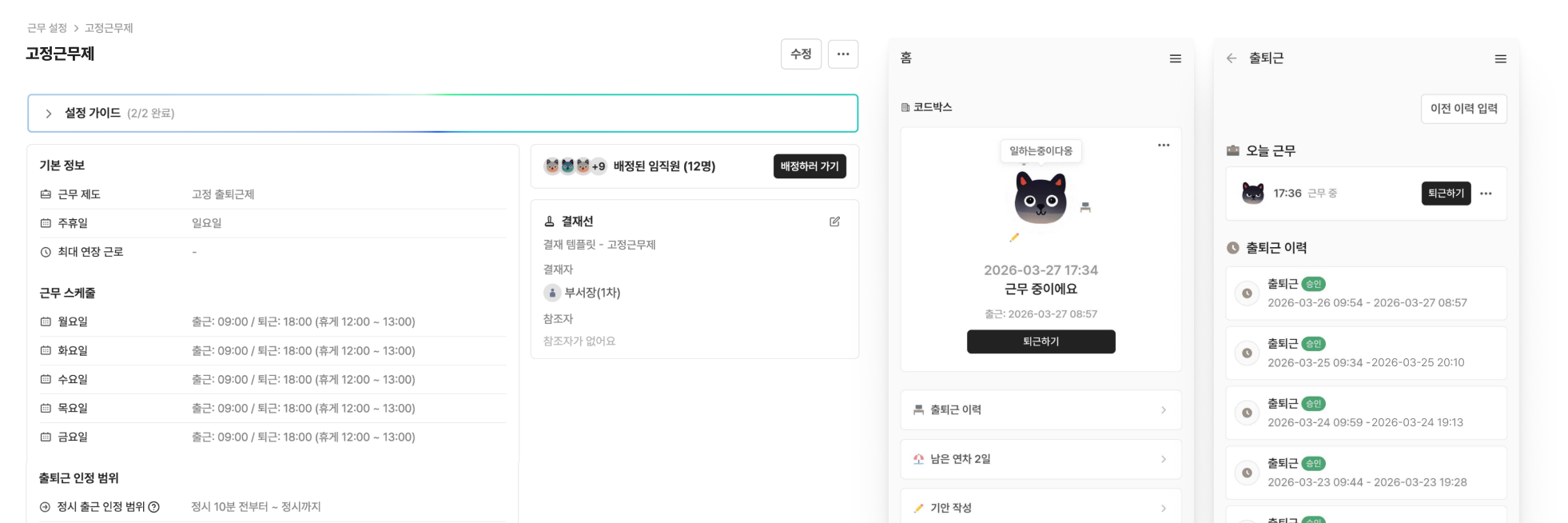Click the 수요일 schedule row

pos(273,380)
